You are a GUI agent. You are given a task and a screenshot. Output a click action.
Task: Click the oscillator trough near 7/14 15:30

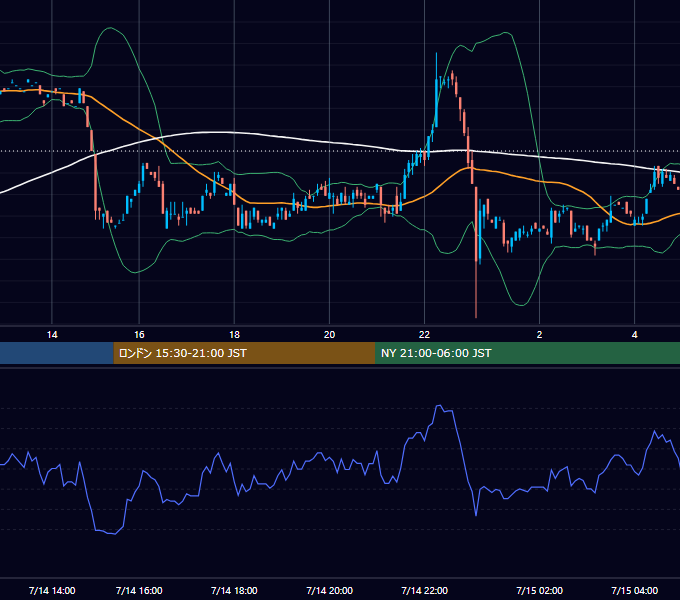point(114,534)
